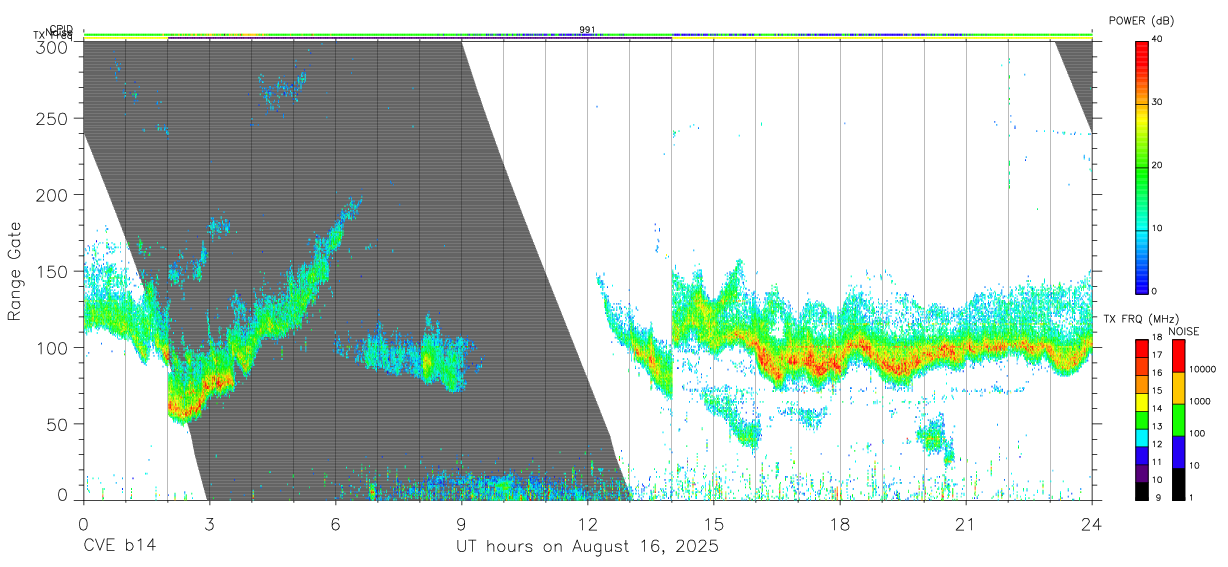
Task: Pick the blue segment of the NOISE bar
Action: pyautogui.click(x=1177, y=452)
